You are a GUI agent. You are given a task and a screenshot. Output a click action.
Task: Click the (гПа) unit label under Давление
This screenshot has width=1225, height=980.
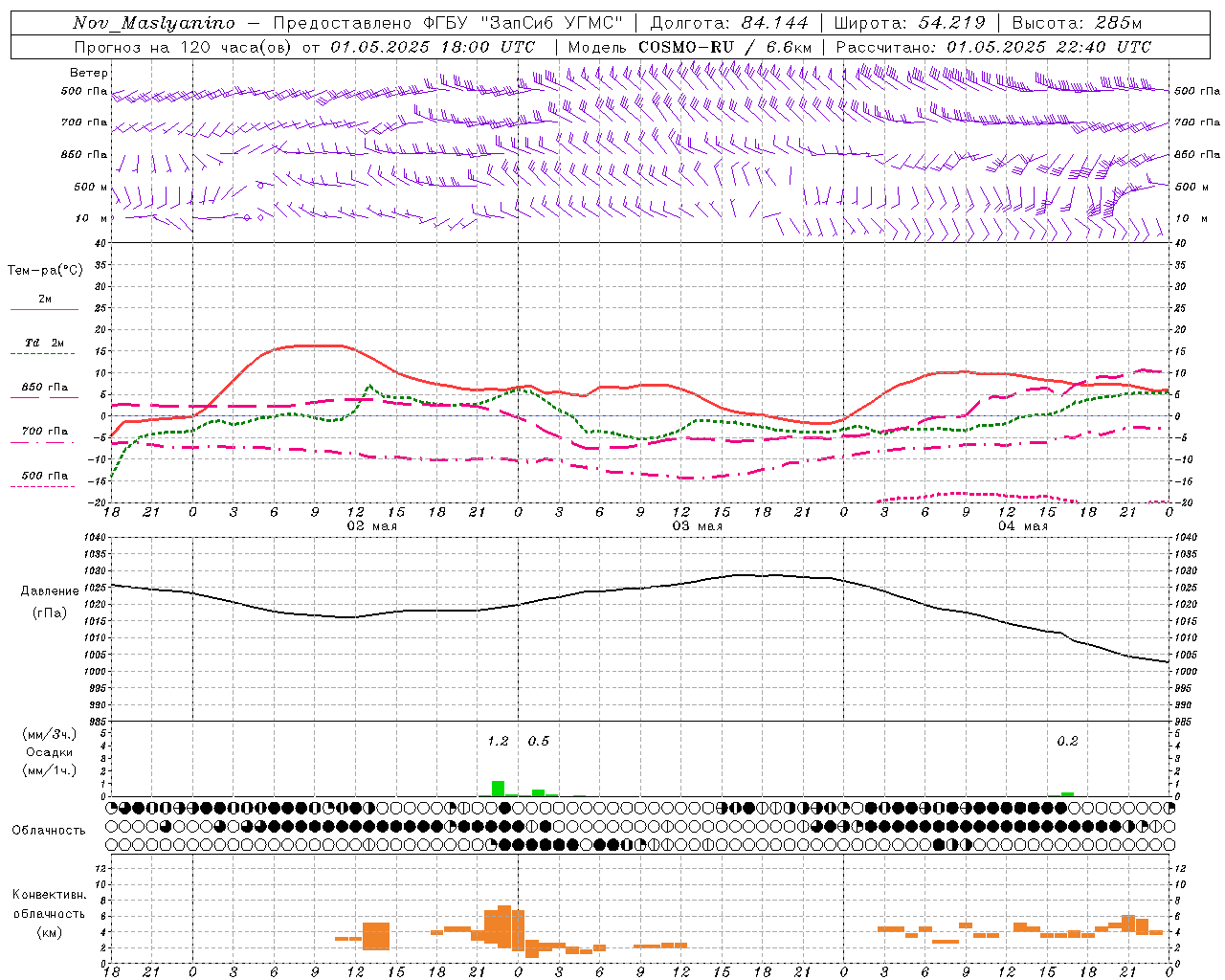[x=50, y=612]
